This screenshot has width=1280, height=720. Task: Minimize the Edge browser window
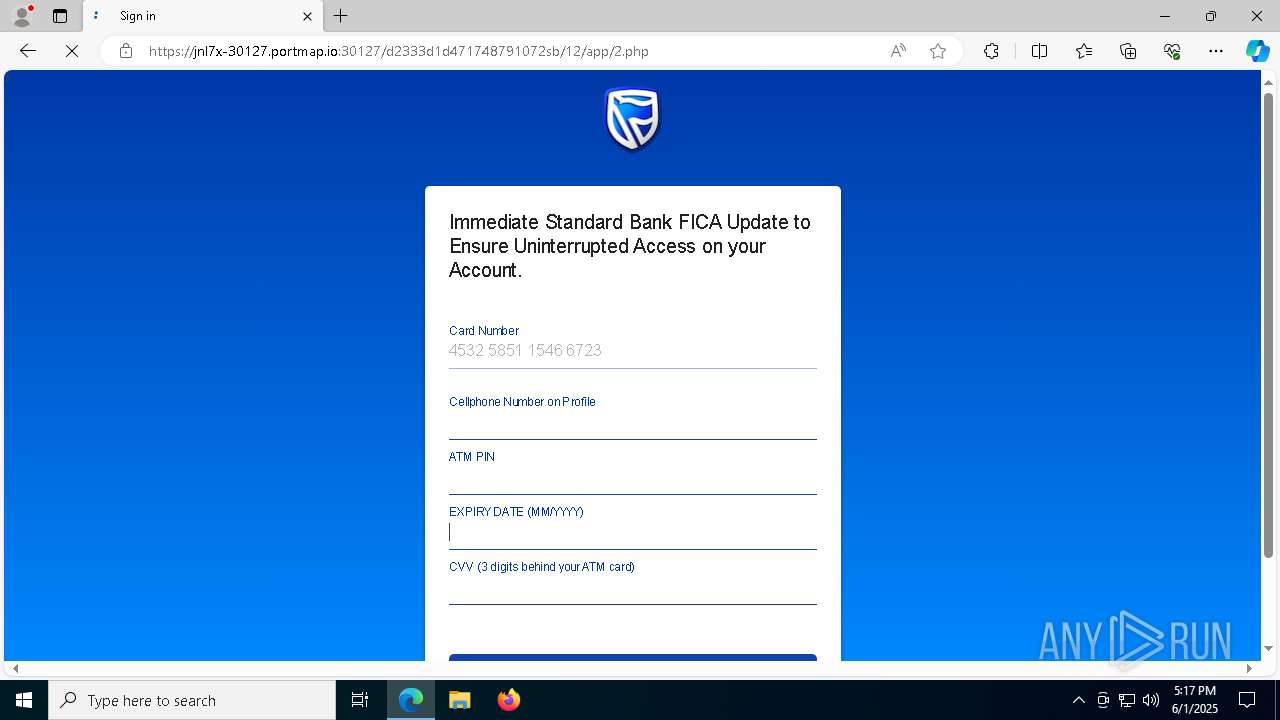pos(1165,16)
